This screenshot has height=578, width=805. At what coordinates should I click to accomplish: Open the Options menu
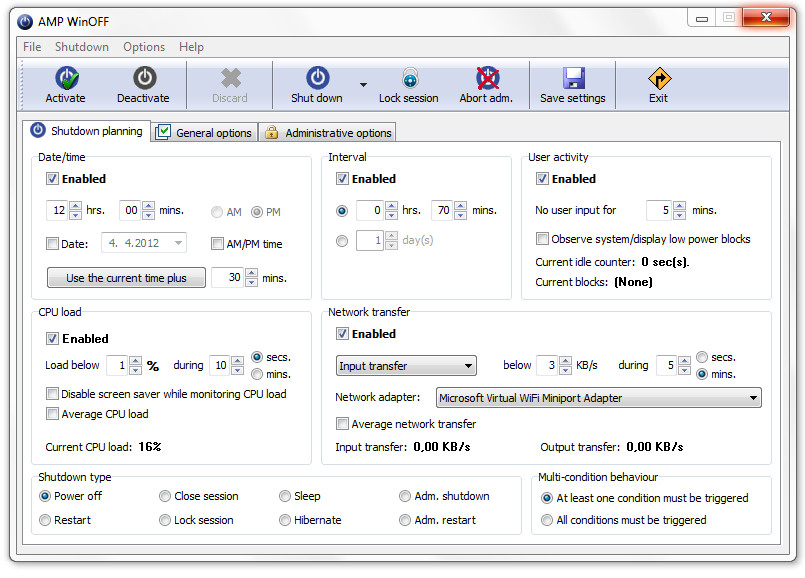(x=144, y=47)
